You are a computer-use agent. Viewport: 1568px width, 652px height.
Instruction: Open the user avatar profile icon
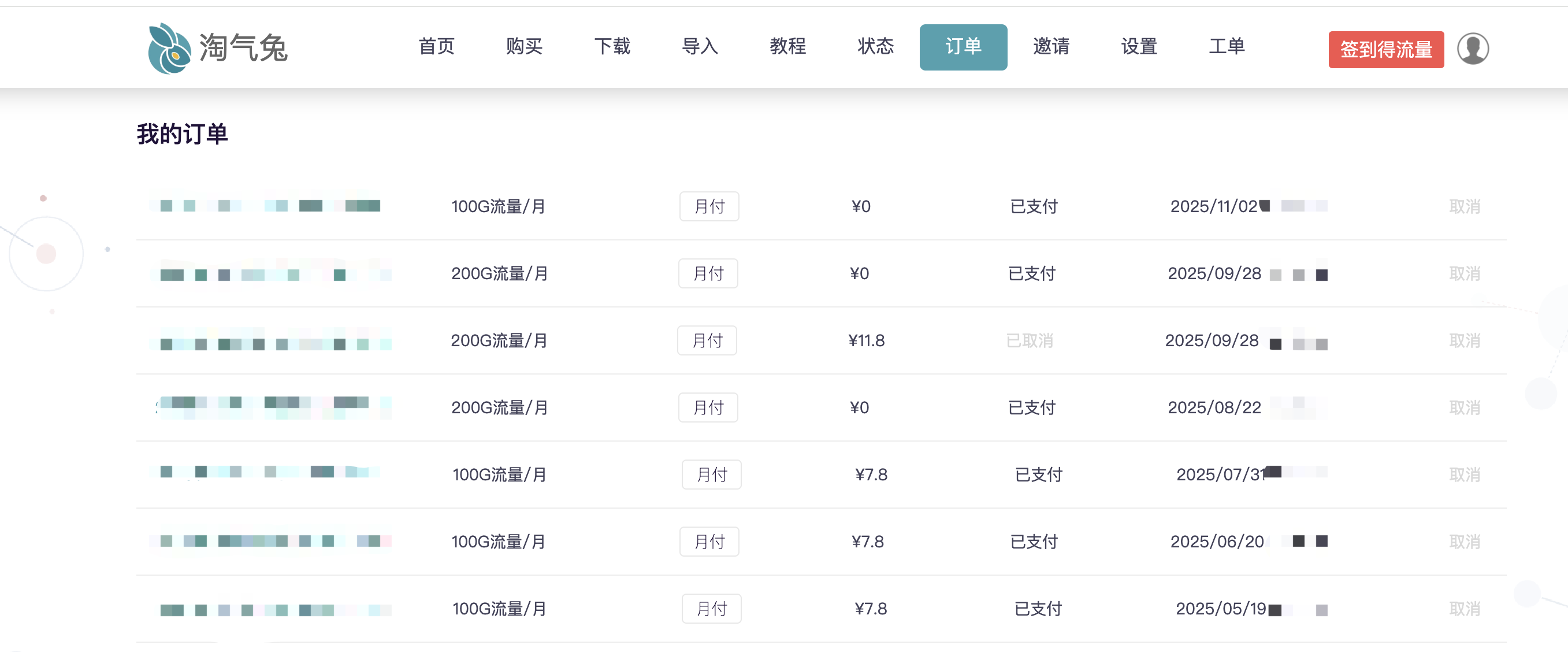coord(1473,48)
